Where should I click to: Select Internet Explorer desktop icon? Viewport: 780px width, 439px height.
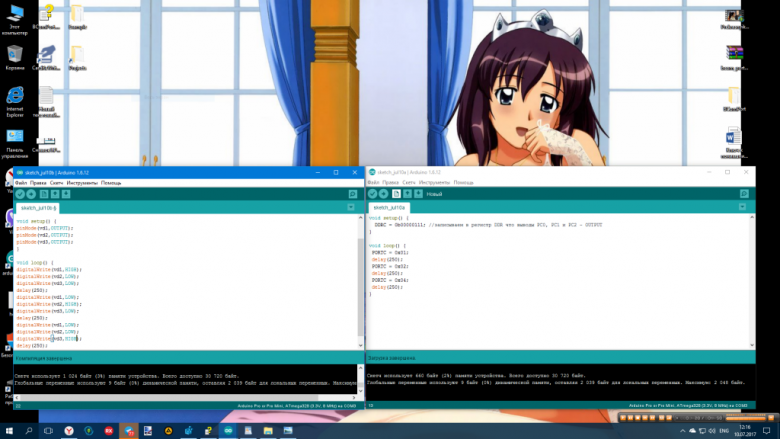(x=15, y=102)
